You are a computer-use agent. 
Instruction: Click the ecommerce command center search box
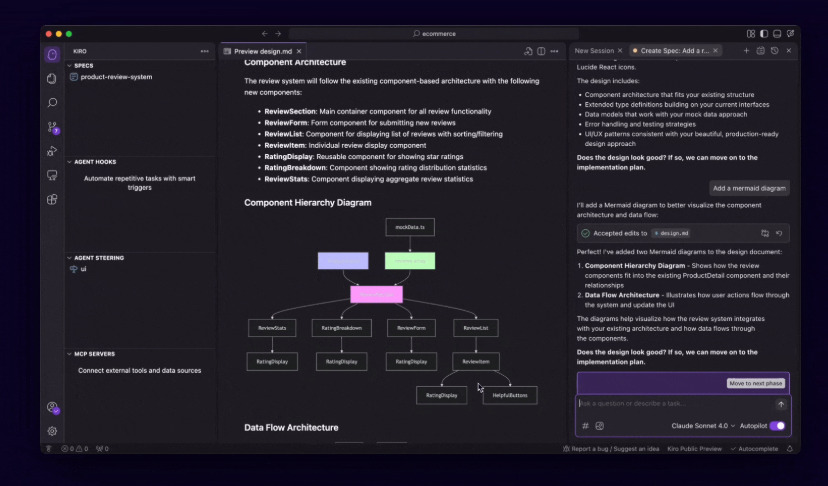pos(434,33)
